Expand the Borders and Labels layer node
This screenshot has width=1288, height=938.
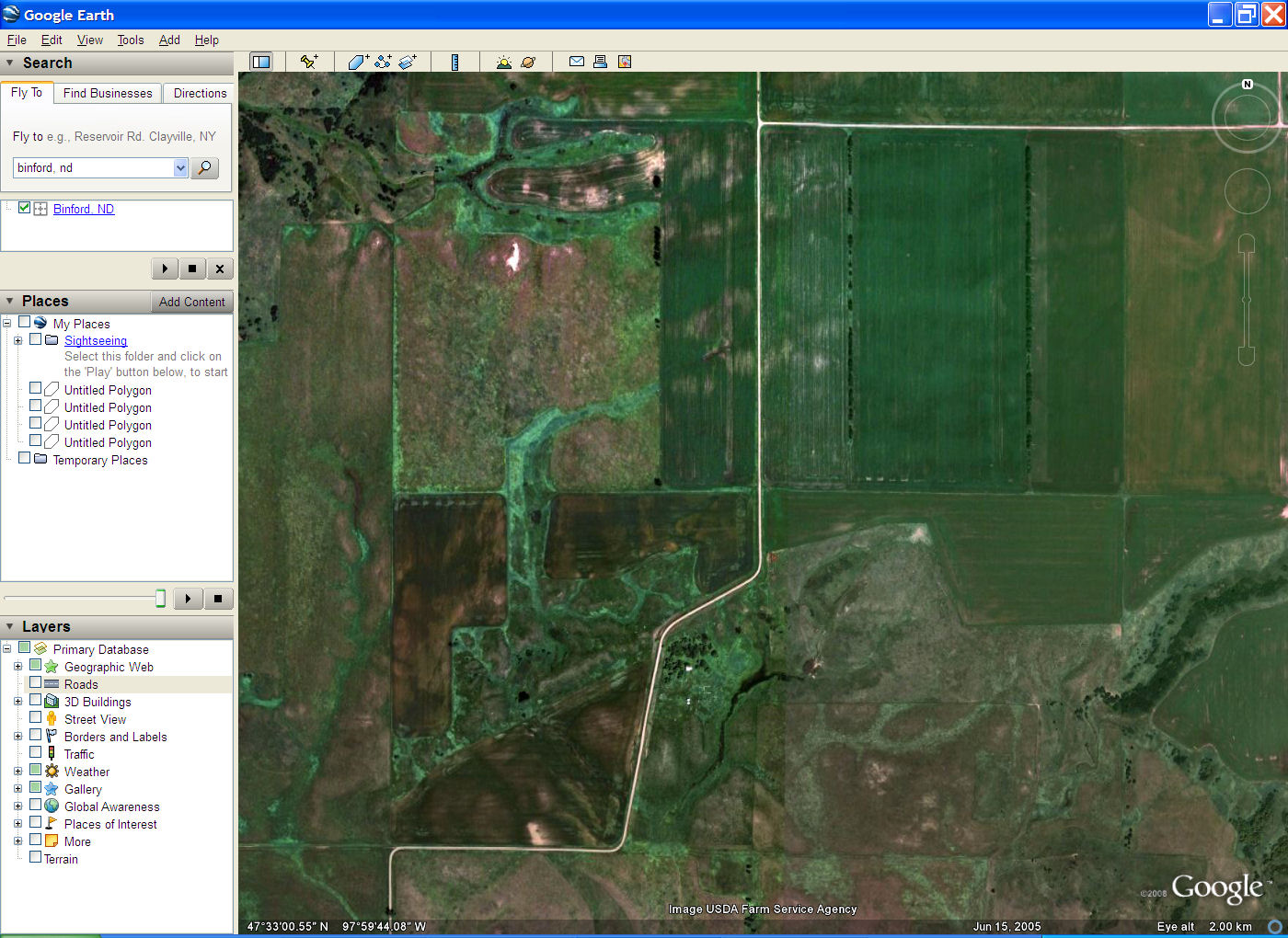(x=17, y=737)
